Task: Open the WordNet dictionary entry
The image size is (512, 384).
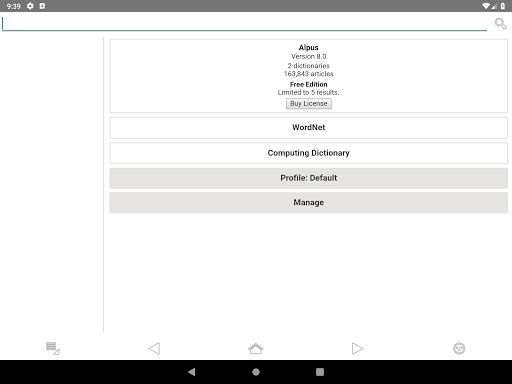Action: pyautogui.click(x=309, y=128)
